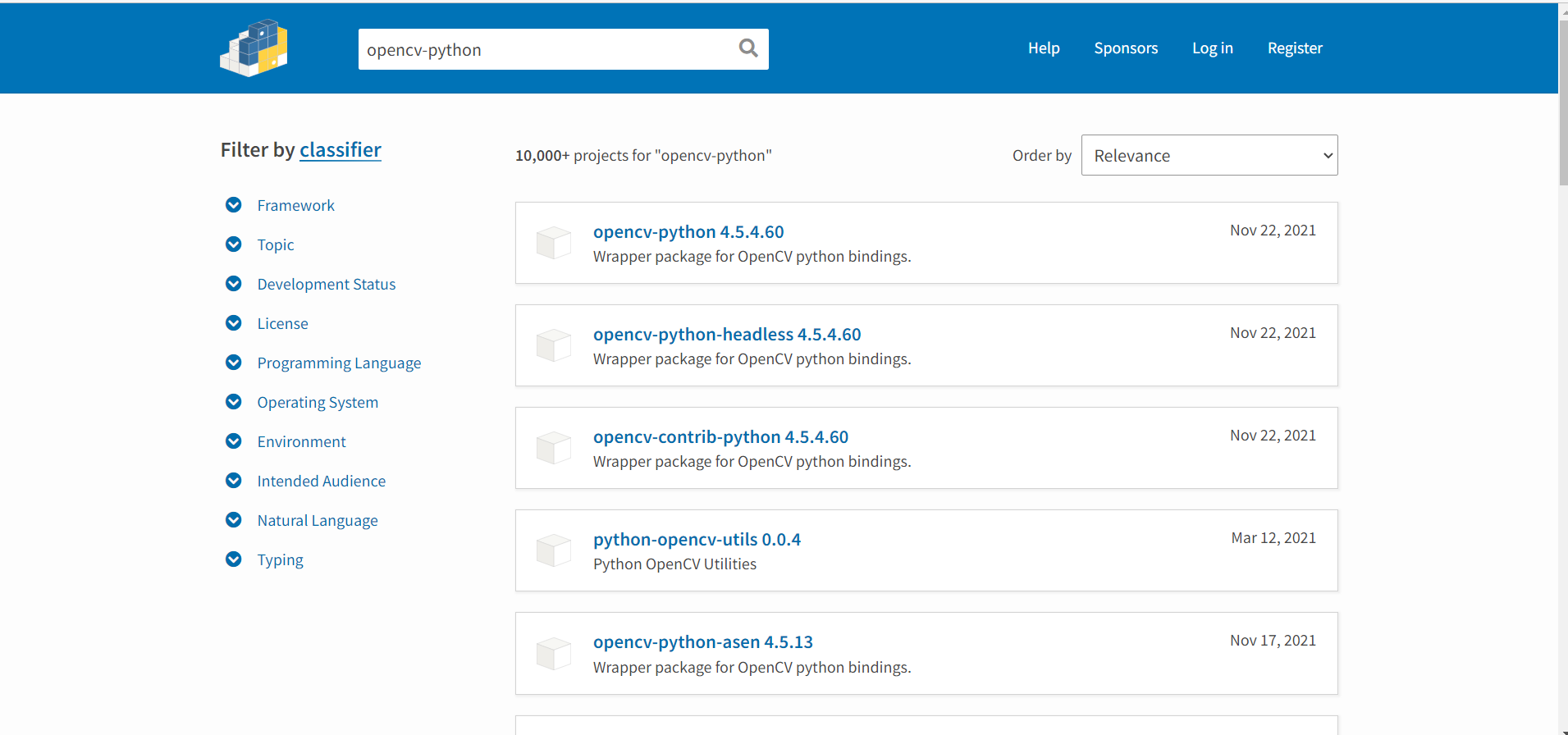1568x735 pixels.
Task: Click the '10,000+ projects' results count text
Action: 643,155
